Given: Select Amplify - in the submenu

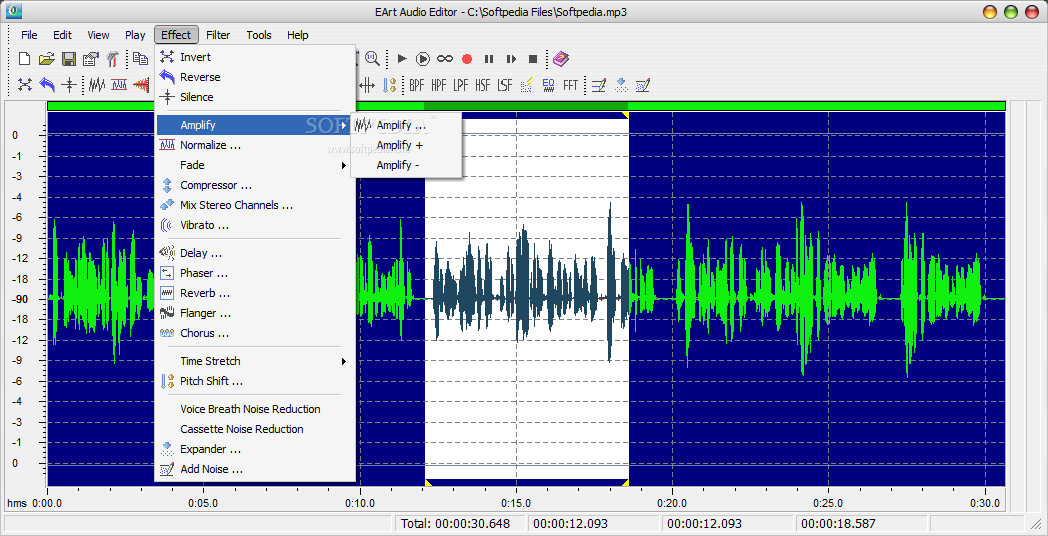Looking at the screenshot, I should (x=406, y=165).
